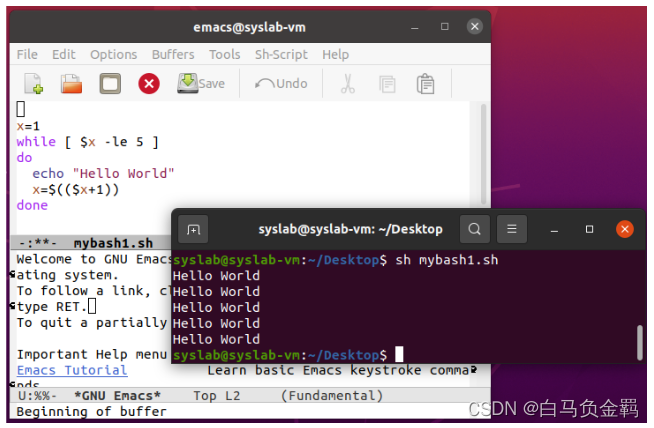The width and height of the screenshot is (654, 428).
Task: Click the 'do' keyword line
Action: pyautogui.click(x=24, y=158)
